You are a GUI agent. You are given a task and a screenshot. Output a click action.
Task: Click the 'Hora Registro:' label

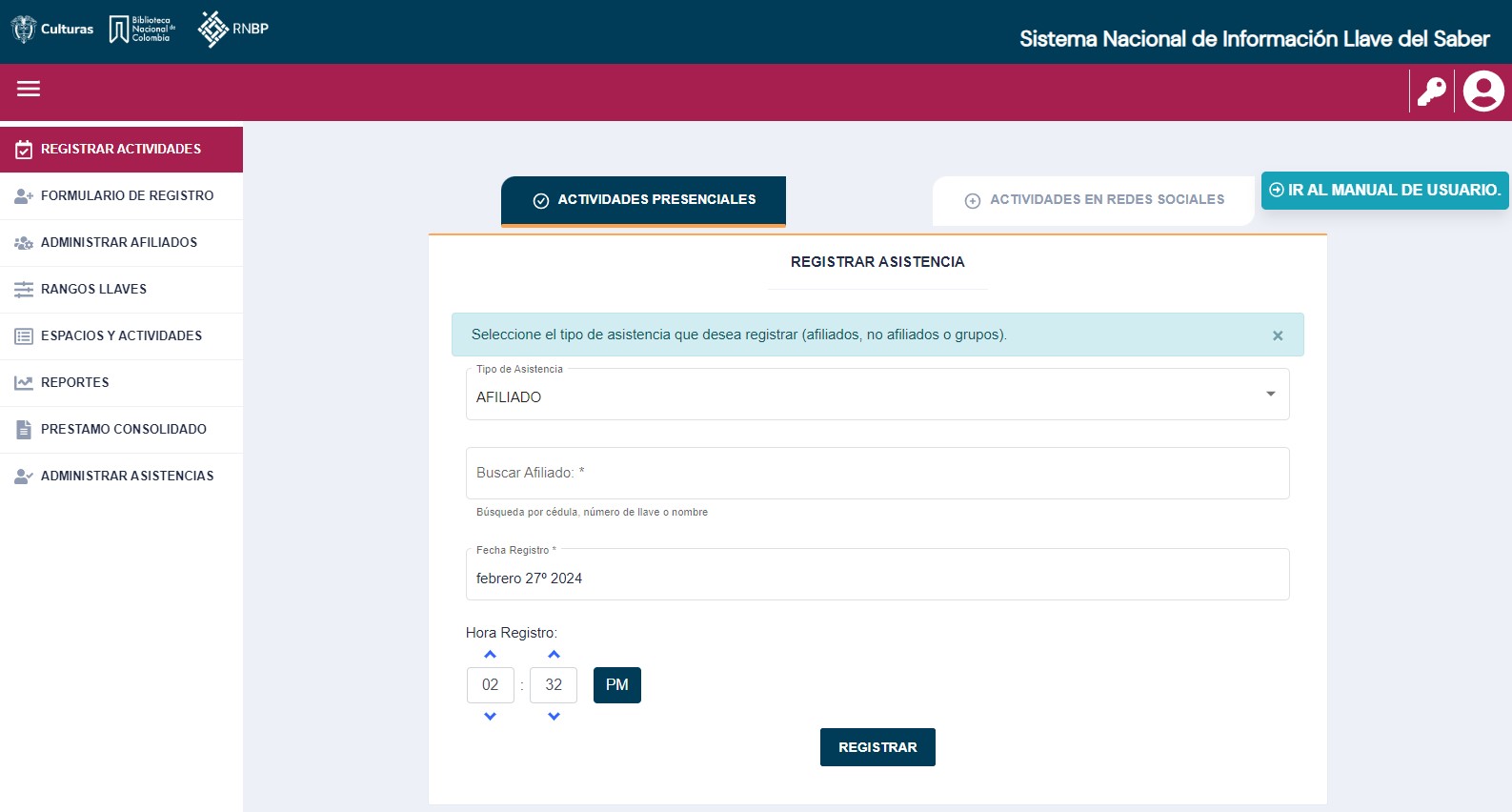tap(512, 633)
